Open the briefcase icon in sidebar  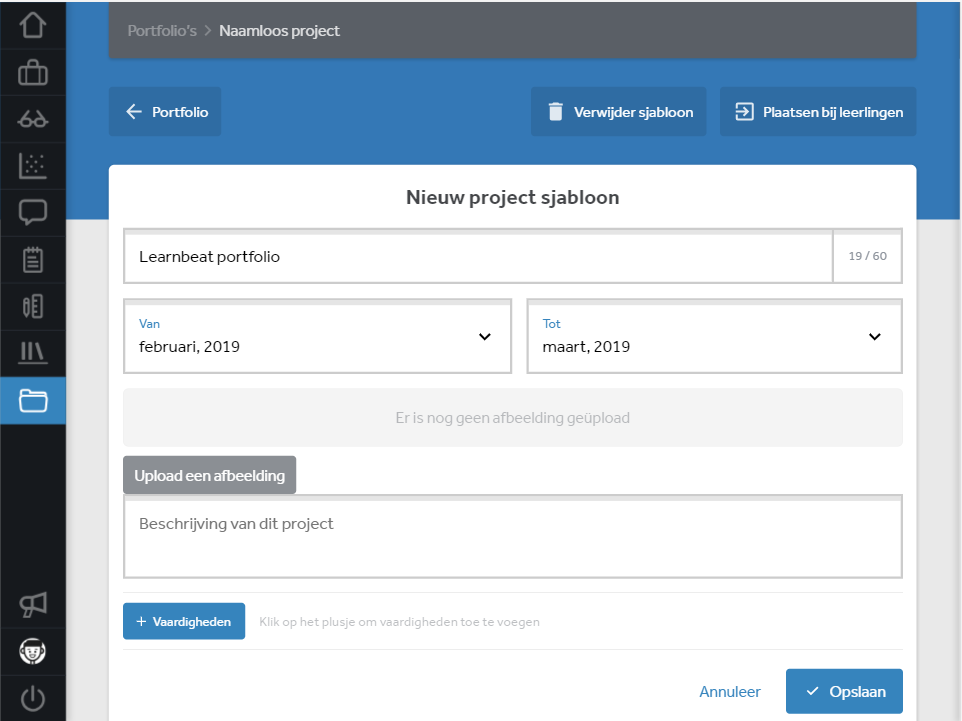coord(33,72)
